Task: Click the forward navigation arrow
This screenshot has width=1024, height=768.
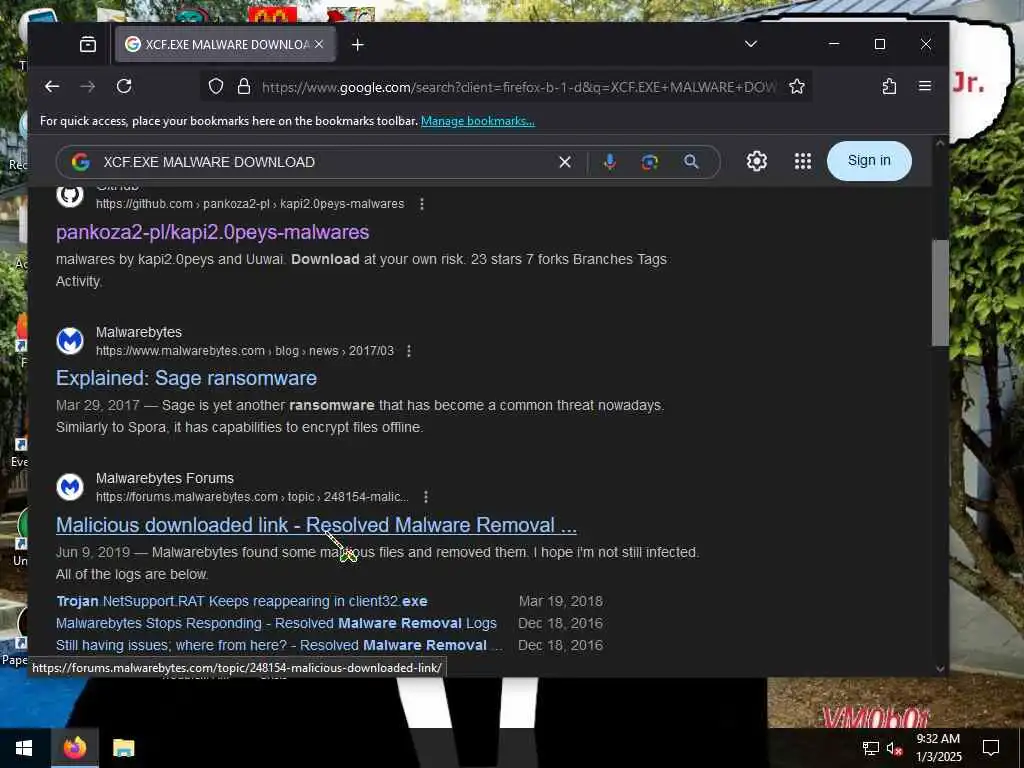Action: pyautogui.click(x=88, y=86)
